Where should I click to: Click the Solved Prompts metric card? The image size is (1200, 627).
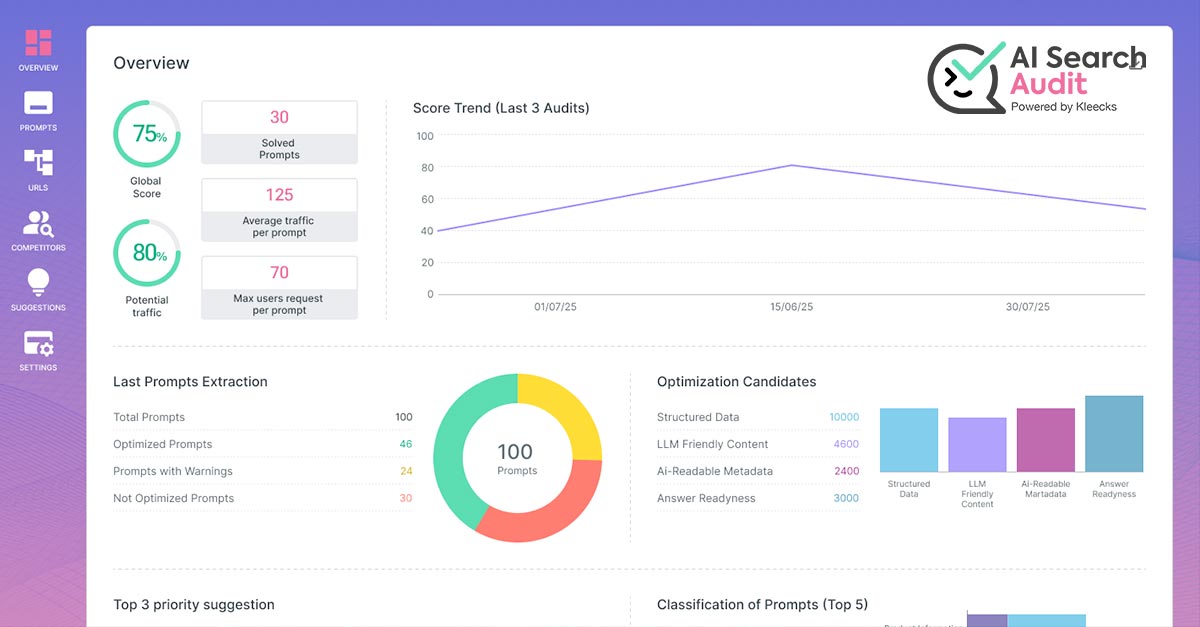(x=279, y=131)
